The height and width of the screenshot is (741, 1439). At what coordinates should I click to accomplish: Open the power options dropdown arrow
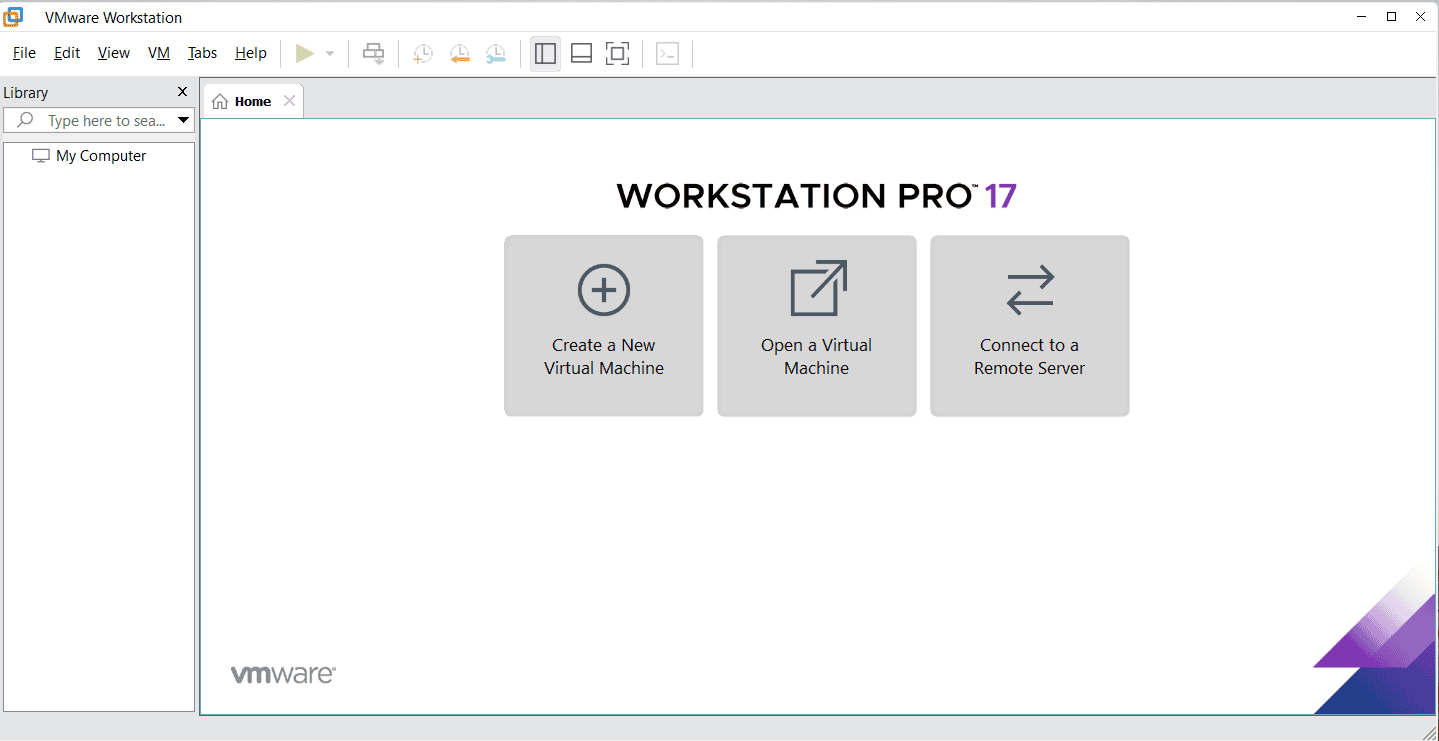pos(330,54)
